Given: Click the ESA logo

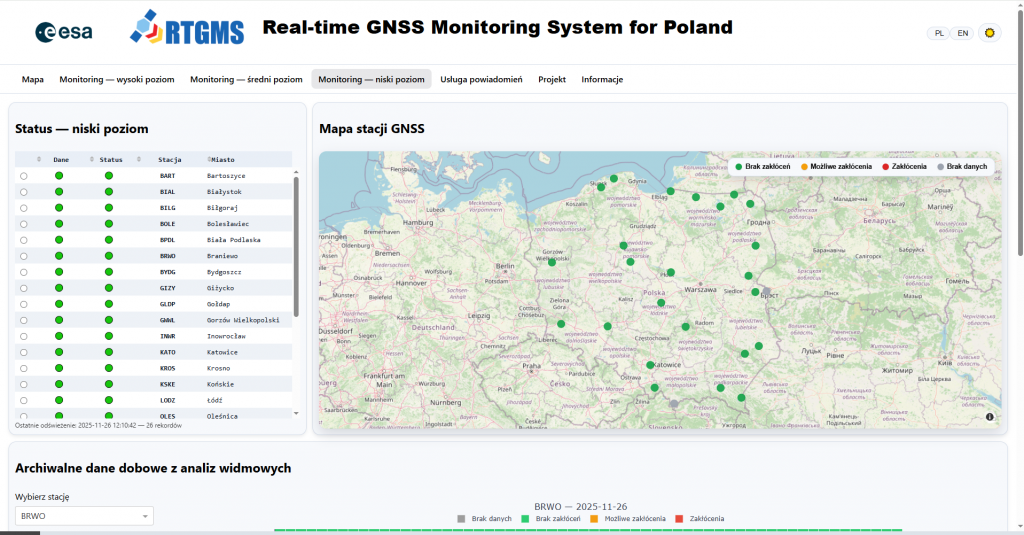Looking at the screenshot, I should pyautogui.click(x=64, y=32).
